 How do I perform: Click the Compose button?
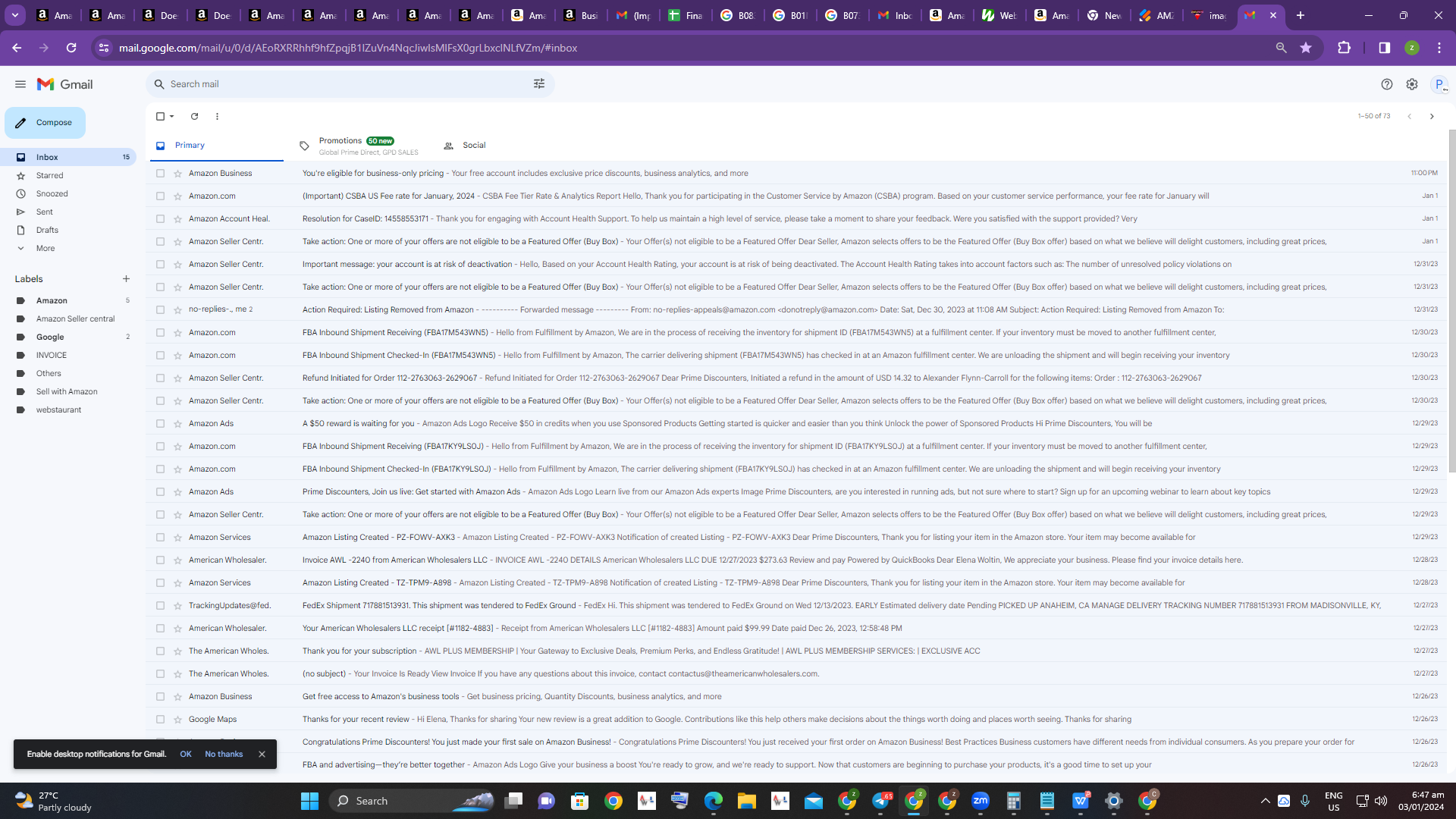pos(45,123)
